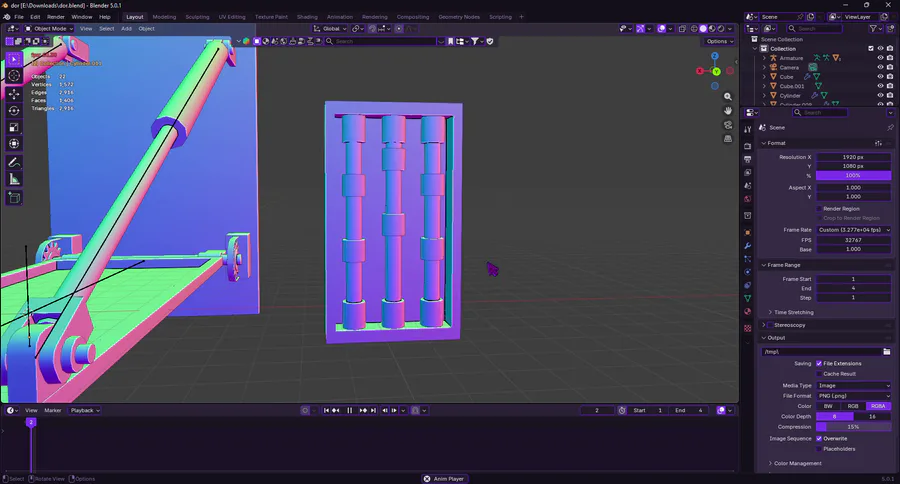Image resolution: width=900 pixels, height=484 pixels.
Task: Open the Window menu
Action: 82,17
